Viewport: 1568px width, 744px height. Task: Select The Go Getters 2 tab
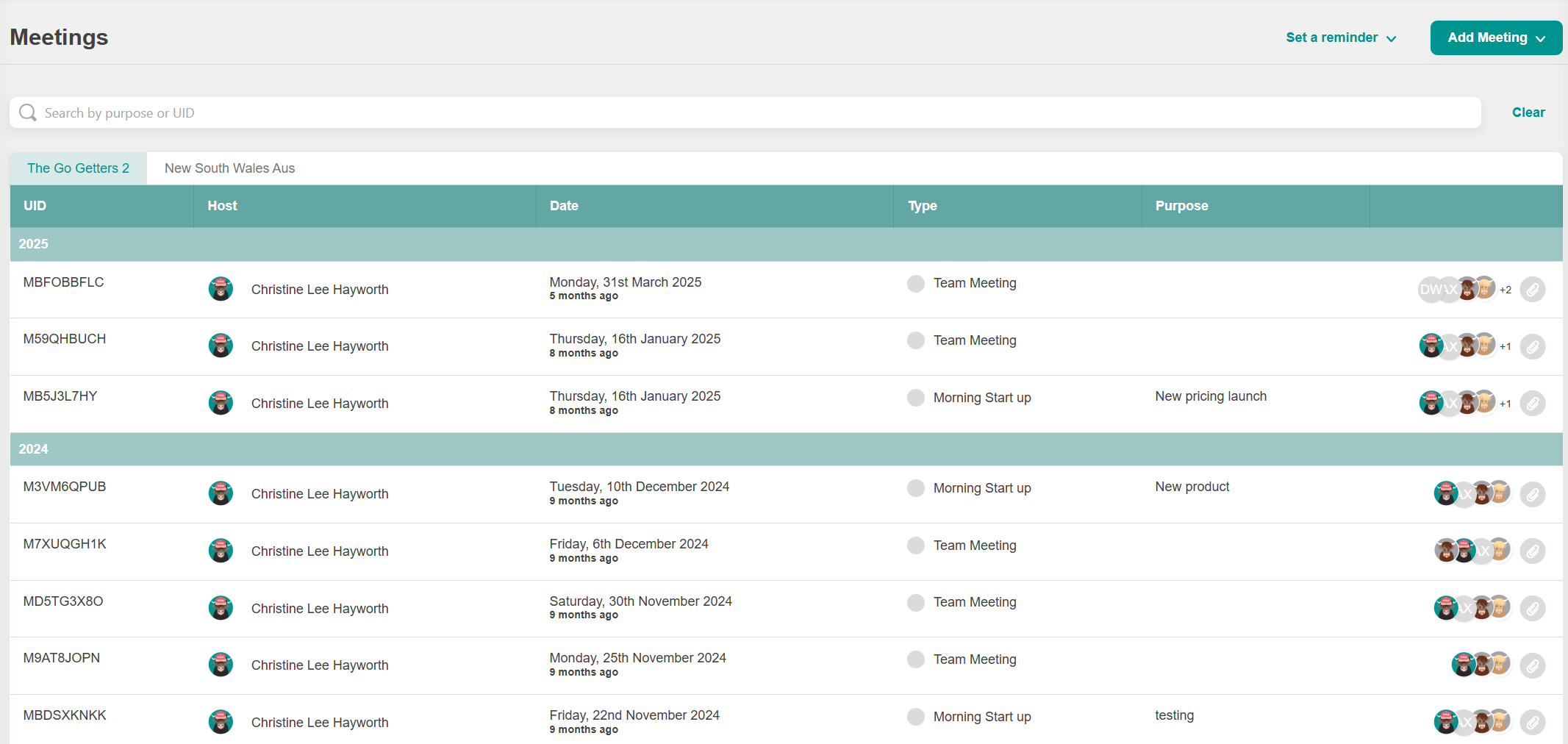(78, 168)
